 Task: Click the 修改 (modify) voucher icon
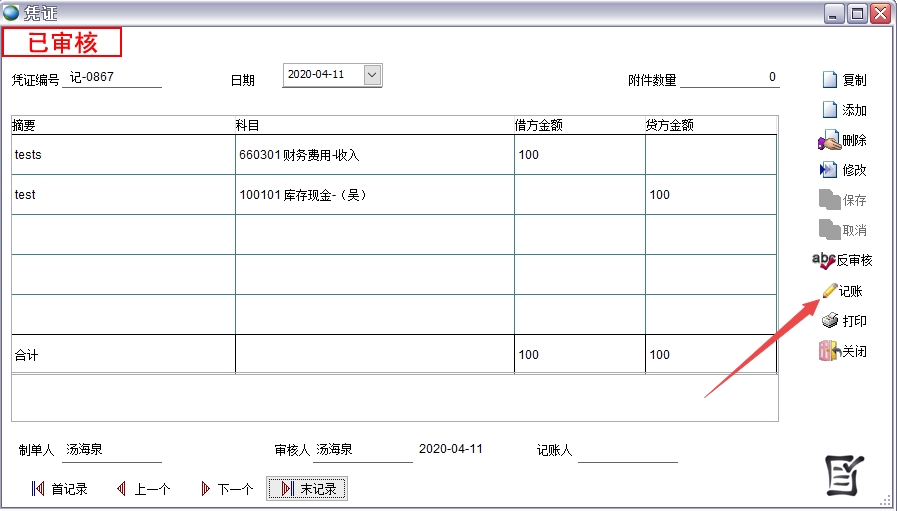point(829,170)
